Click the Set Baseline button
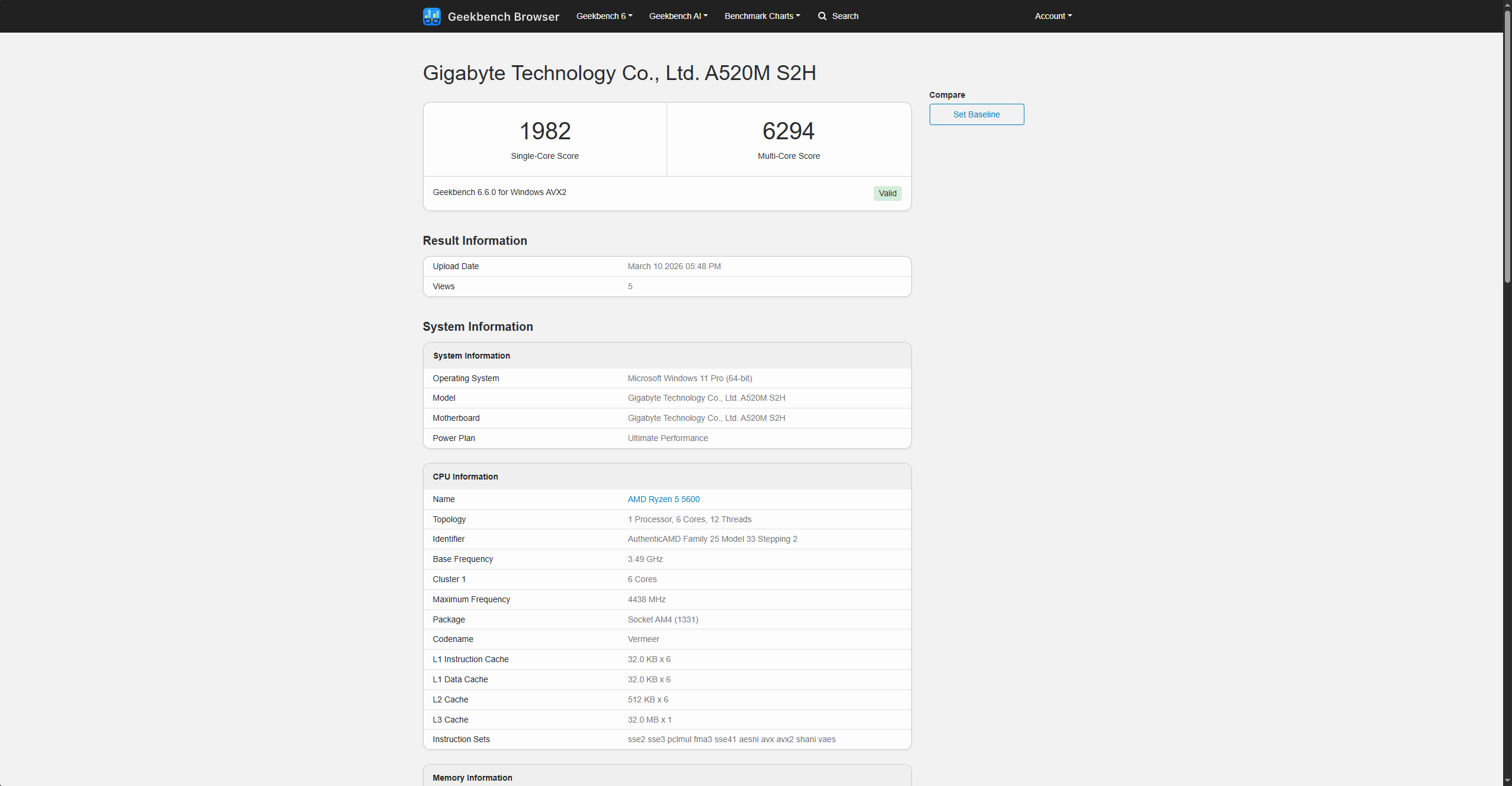 pyautogui.click(x=976, y=114)
